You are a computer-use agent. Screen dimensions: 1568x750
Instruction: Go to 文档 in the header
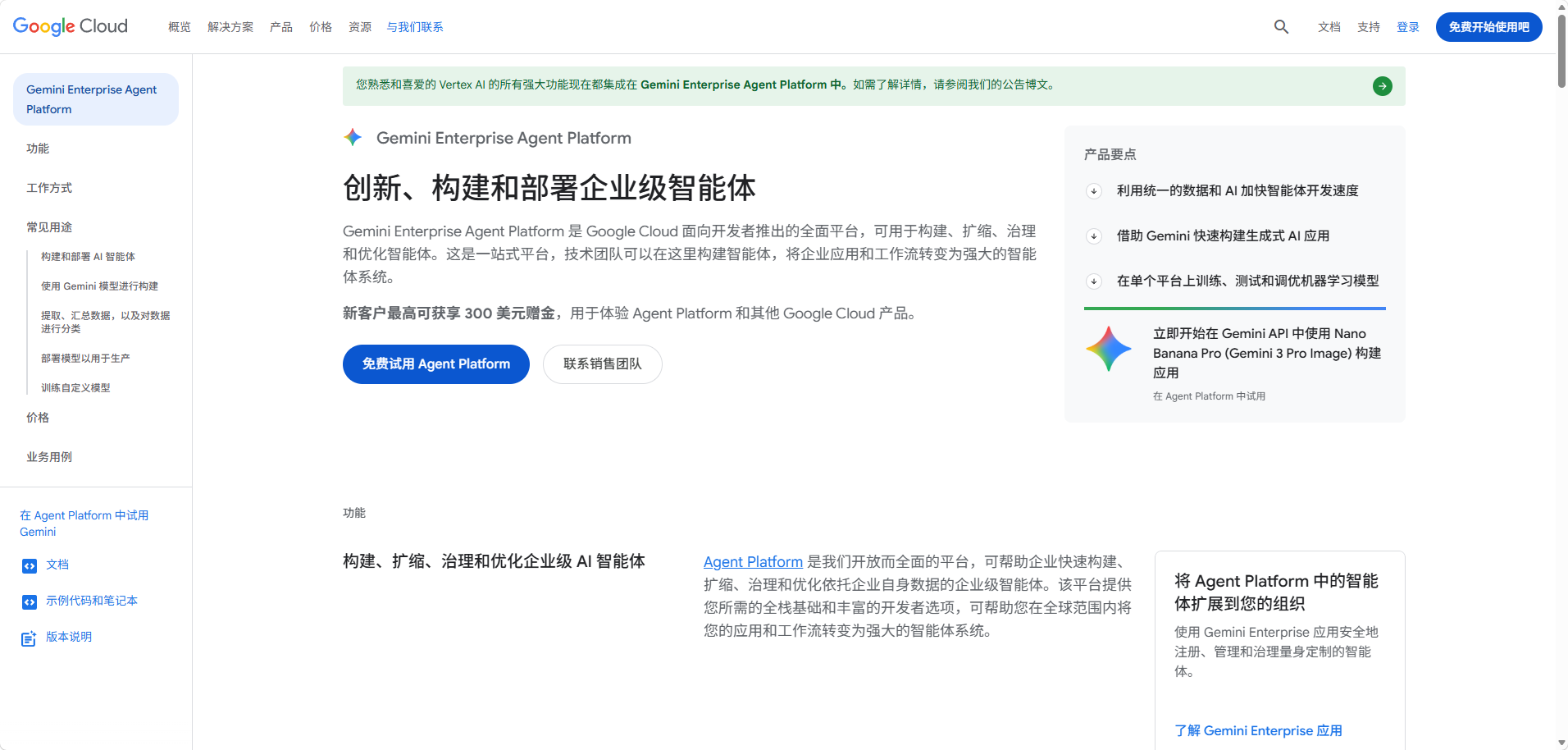click(1329, 27)
